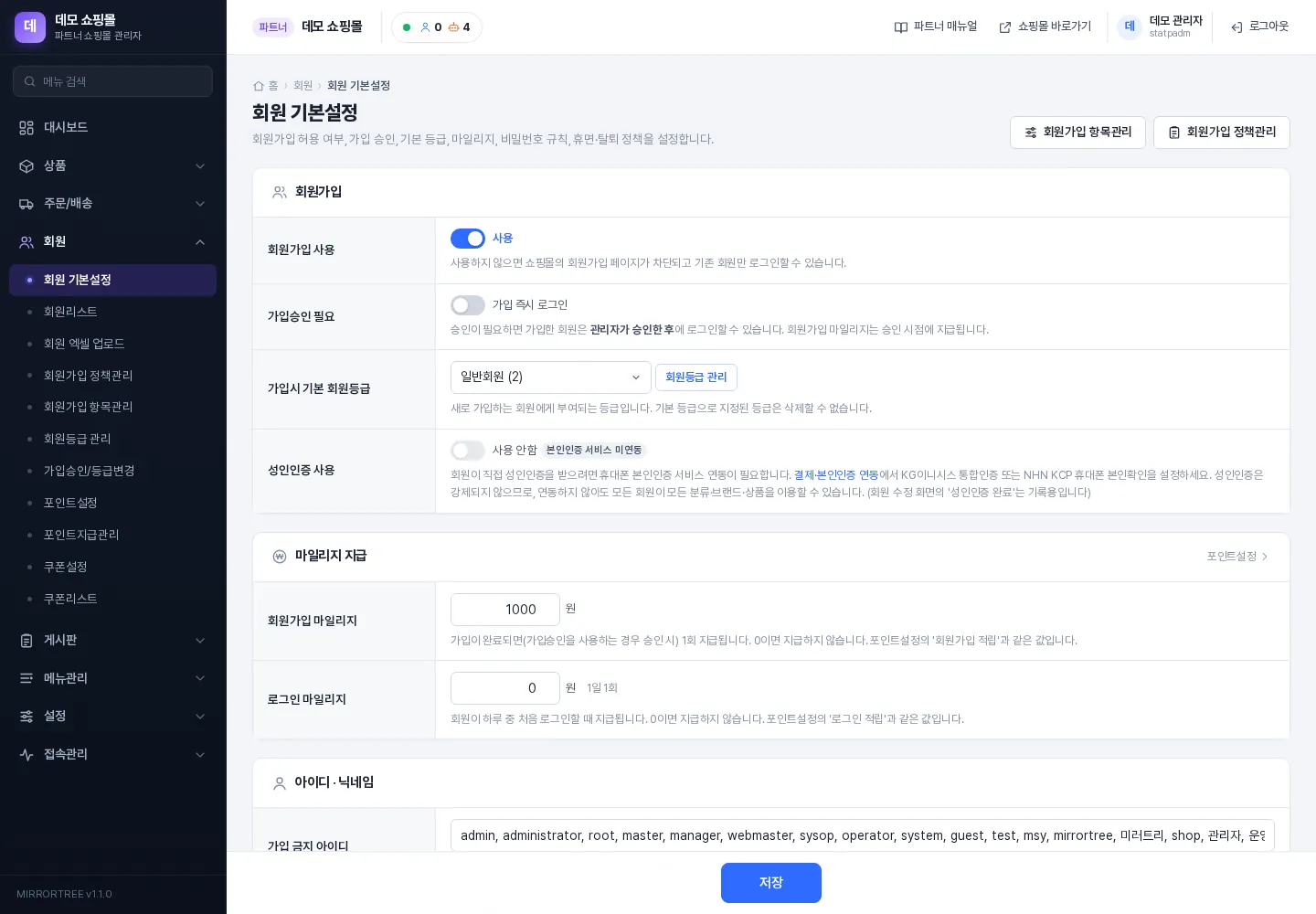Click the 게시판 clipboard icon
Viewport: 1316px width, 914px height.
27,641
